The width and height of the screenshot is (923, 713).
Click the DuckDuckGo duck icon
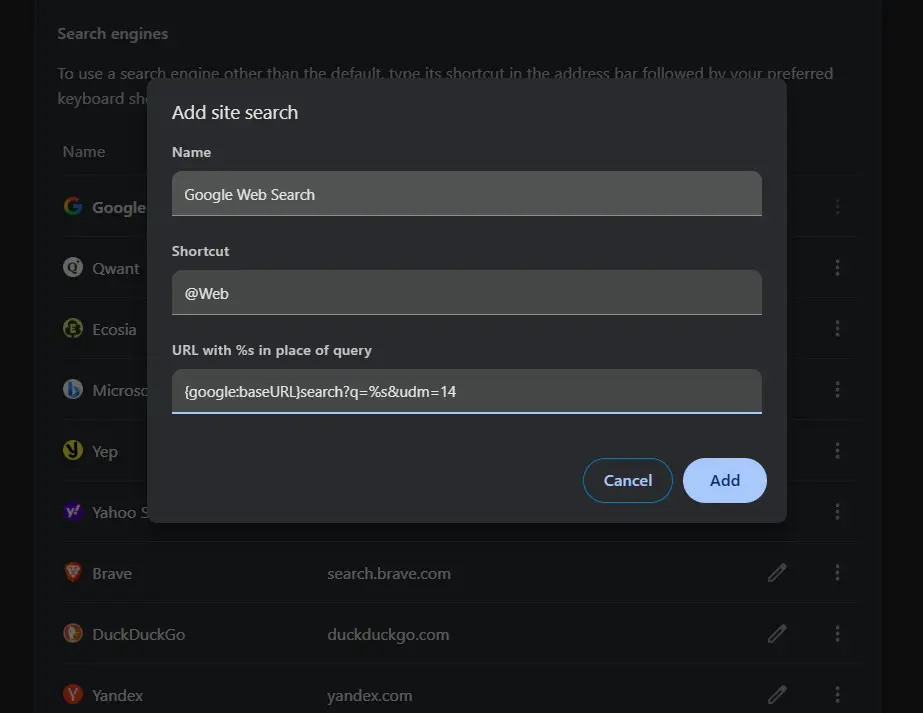[x=73, y=634]
